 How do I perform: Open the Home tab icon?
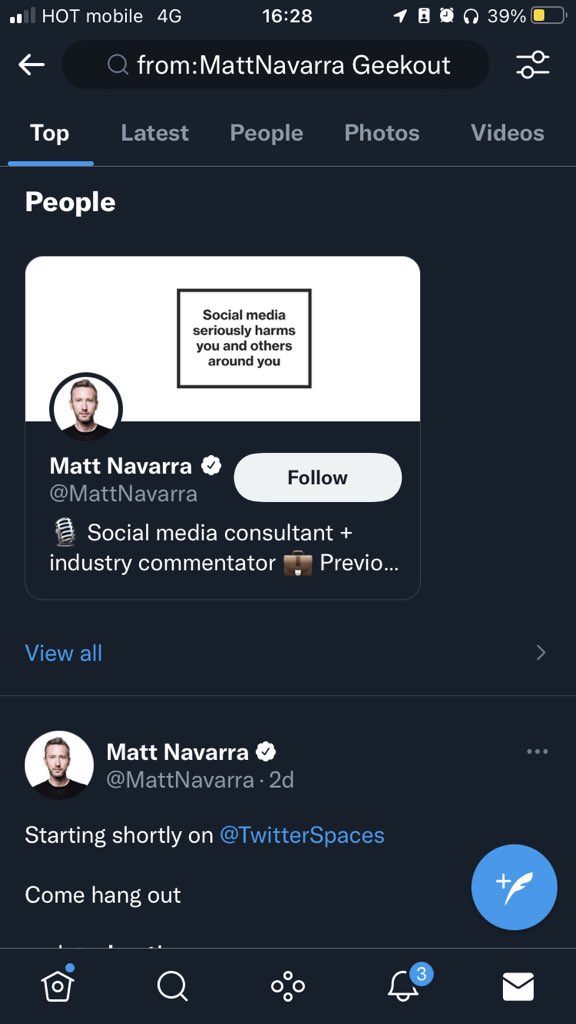pyautogui.click(x=57, y=985)
